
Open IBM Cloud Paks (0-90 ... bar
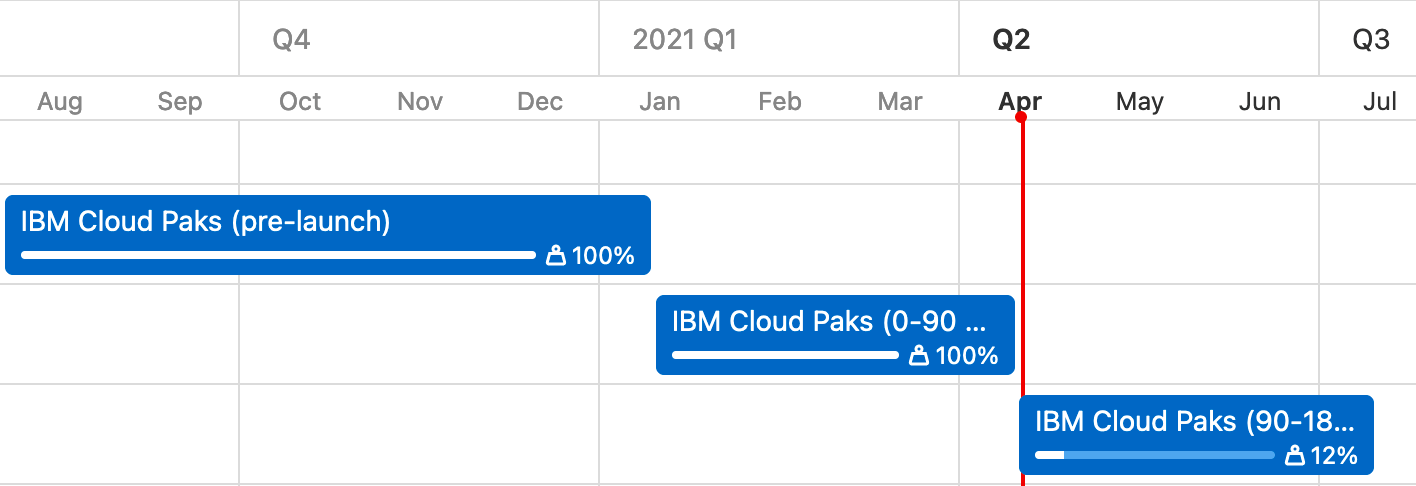click(835, 335)
